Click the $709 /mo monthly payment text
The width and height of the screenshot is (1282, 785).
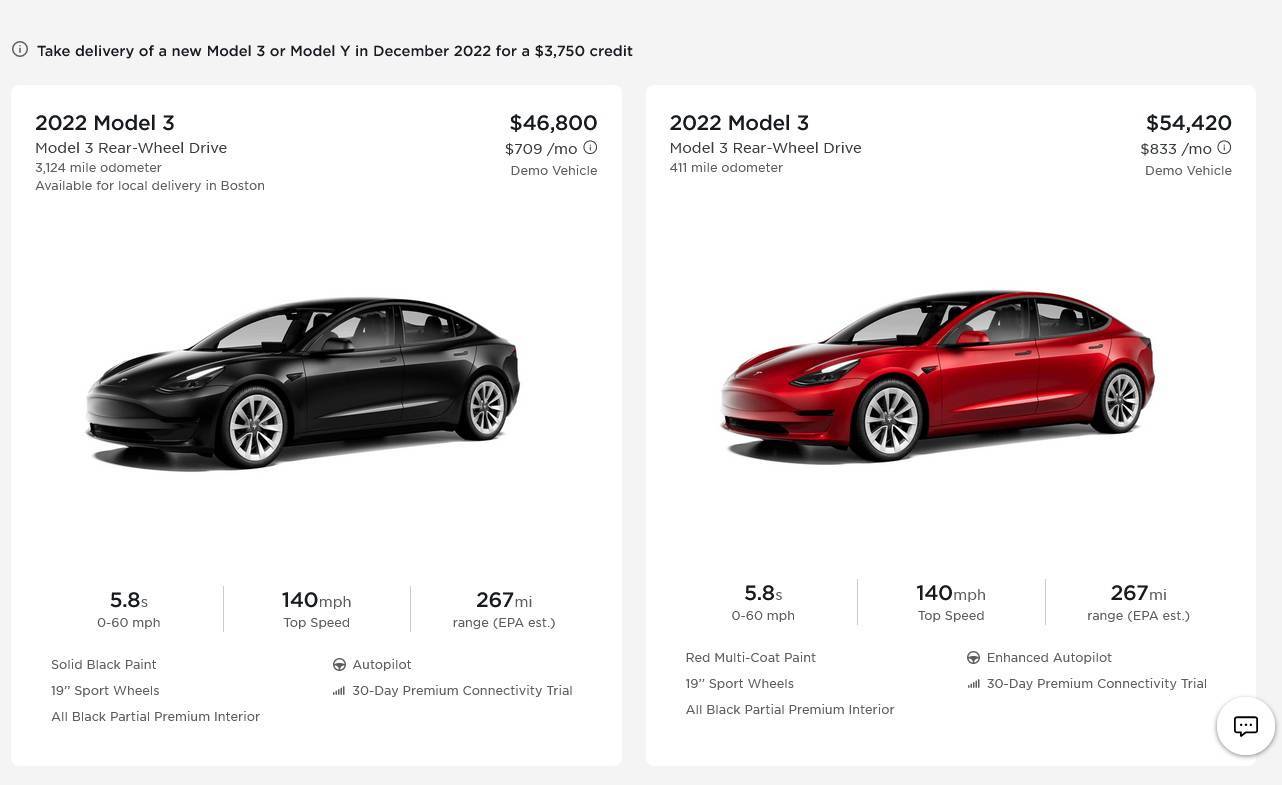[541, 149]
